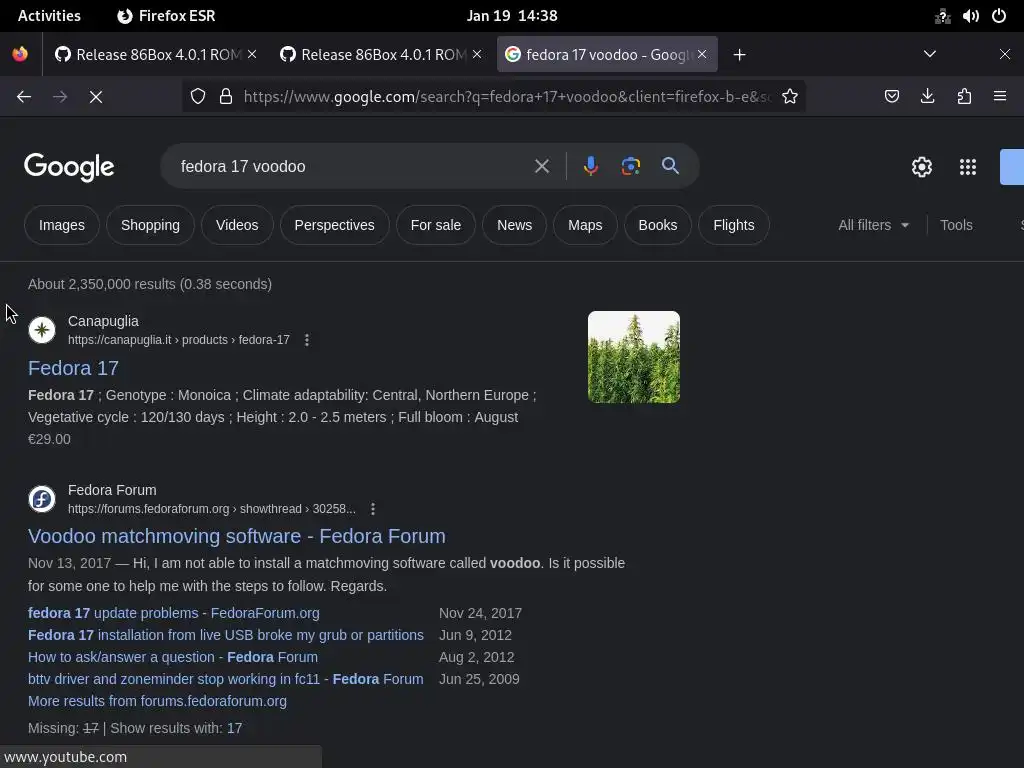
Task: Open options menu for Canapuglia result
Action: [x=307, y=340]
